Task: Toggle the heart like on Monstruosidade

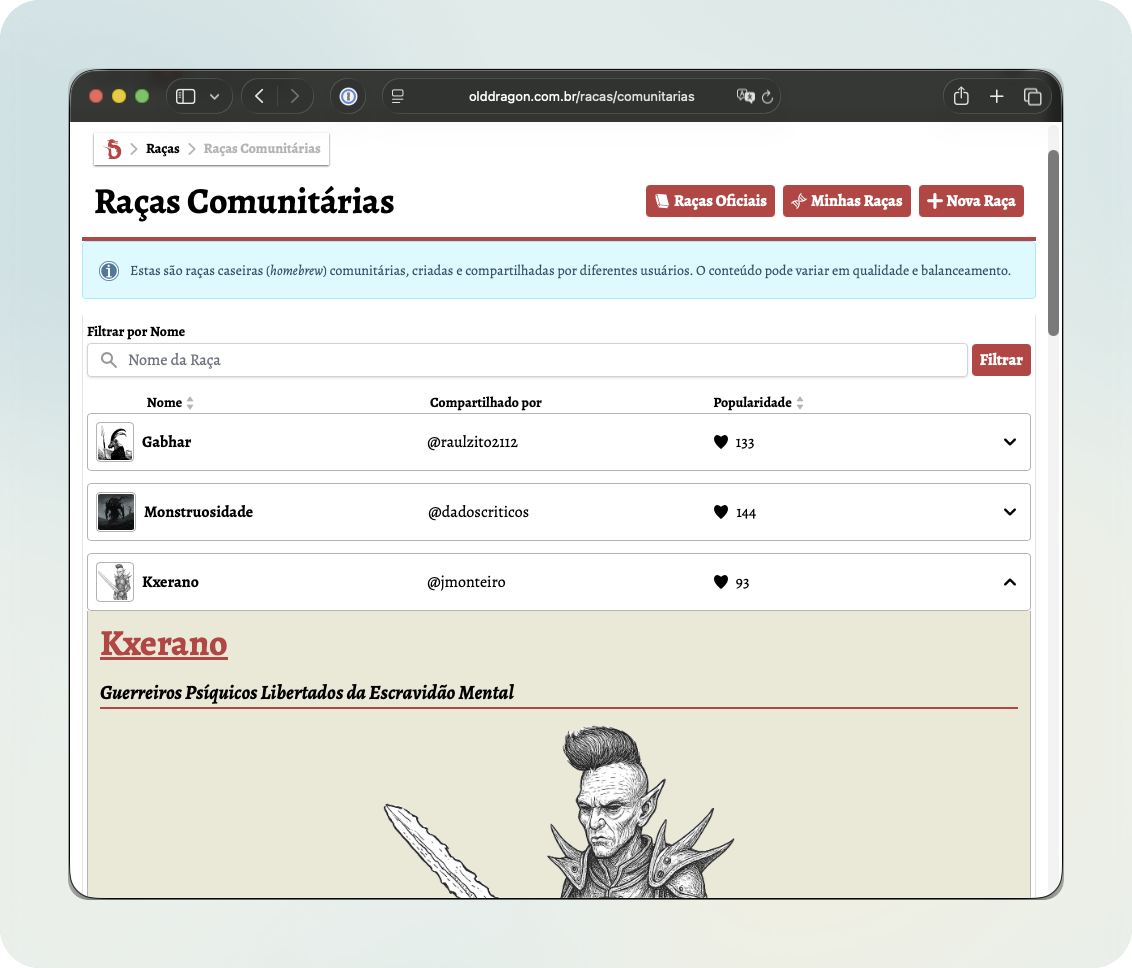Action: (x=720, y=511)
